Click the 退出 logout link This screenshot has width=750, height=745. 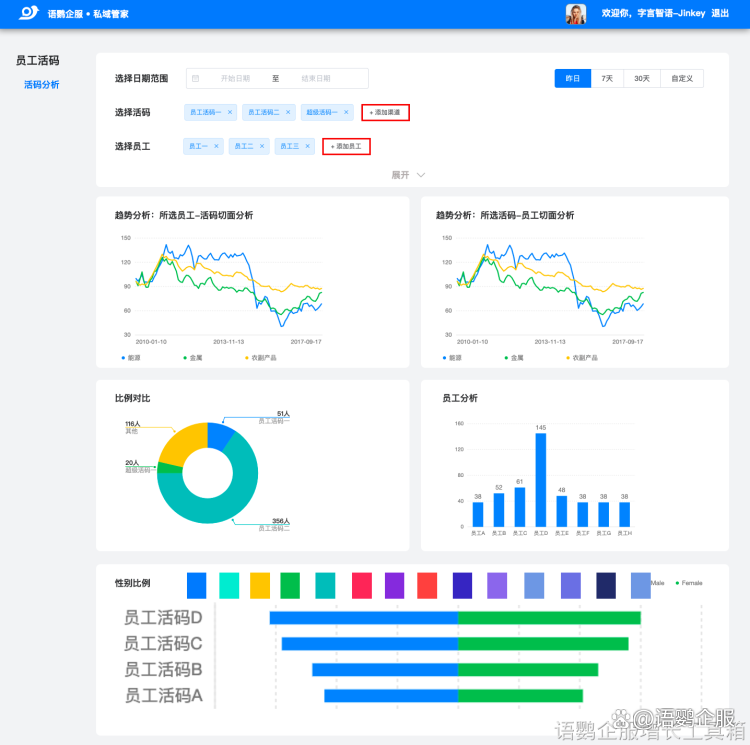(720, 14)
